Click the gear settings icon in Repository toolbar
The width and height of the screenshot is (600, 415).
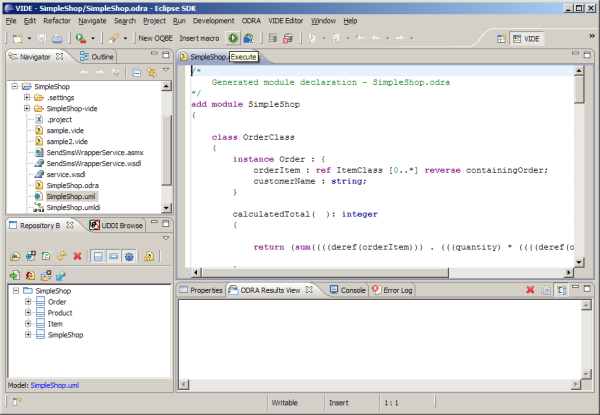(129, 256)
